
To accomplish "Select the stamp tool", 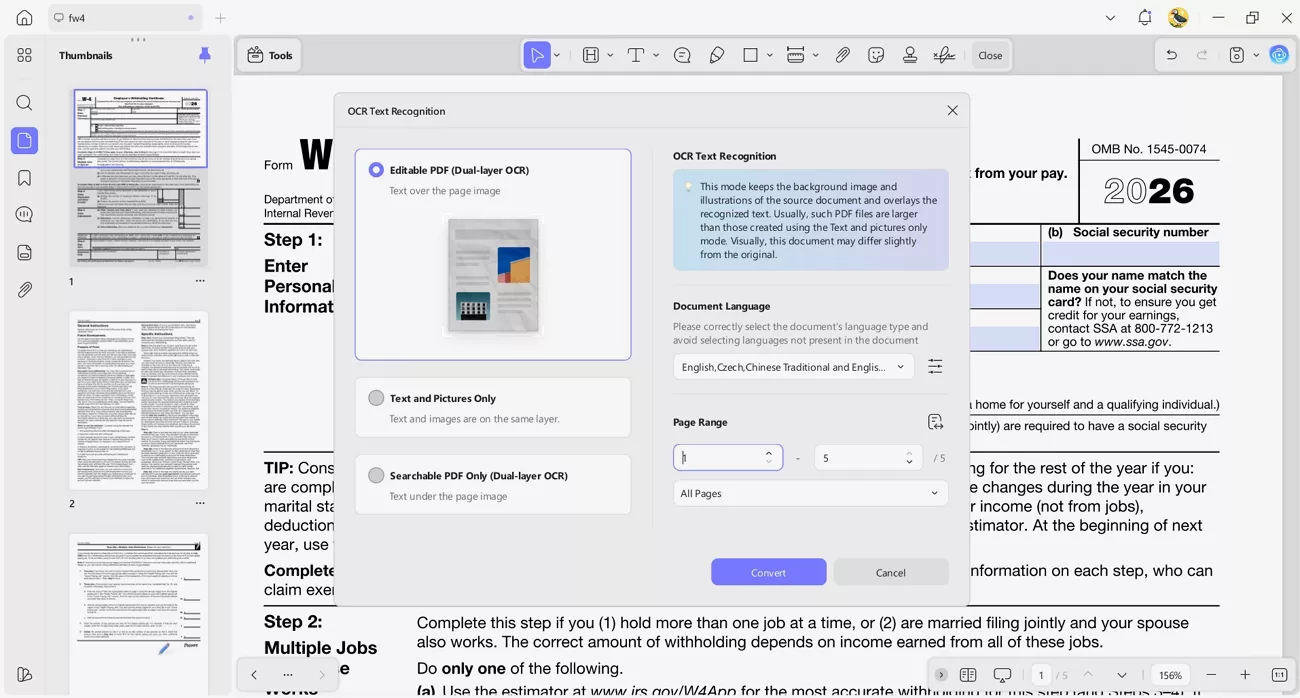I will coord(910,55).
